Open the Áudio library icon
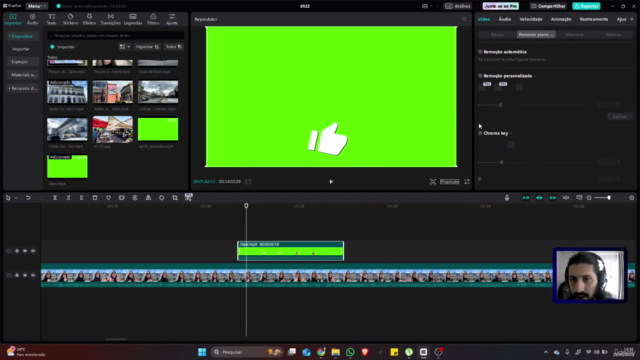Image resolution: width=640 pixels, height=360 pixels. click(32, 17)
